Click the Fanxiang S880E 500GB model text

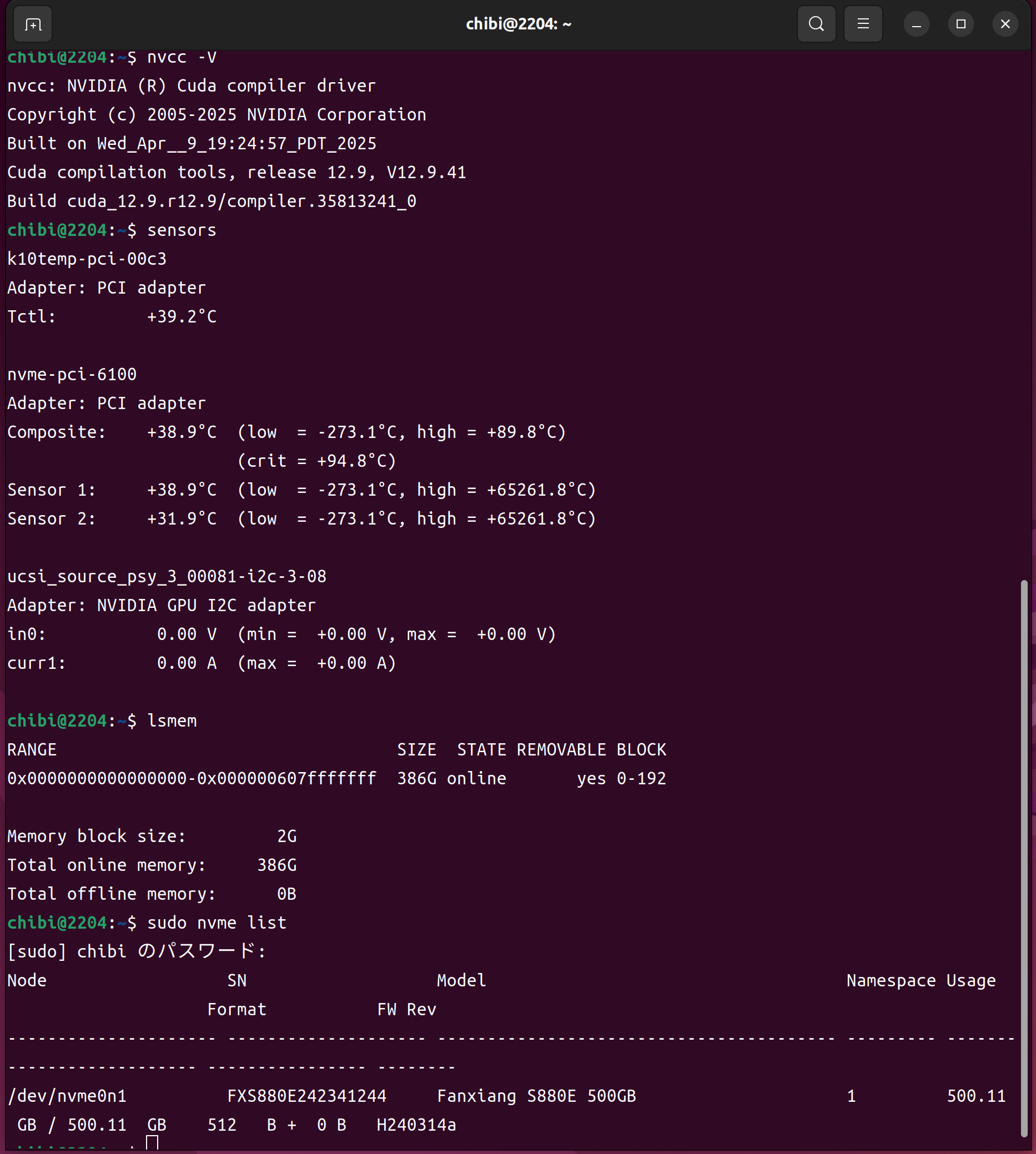tap(536, 1096)
